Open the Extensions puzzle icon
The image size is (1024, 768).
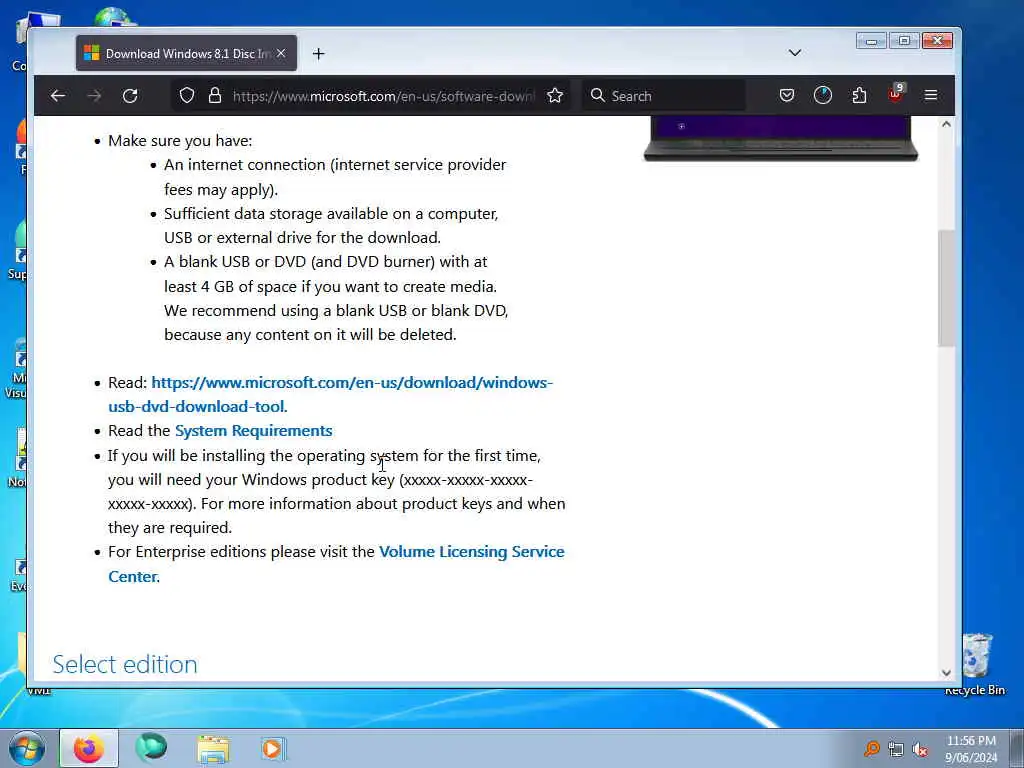[x=859, y=96]
